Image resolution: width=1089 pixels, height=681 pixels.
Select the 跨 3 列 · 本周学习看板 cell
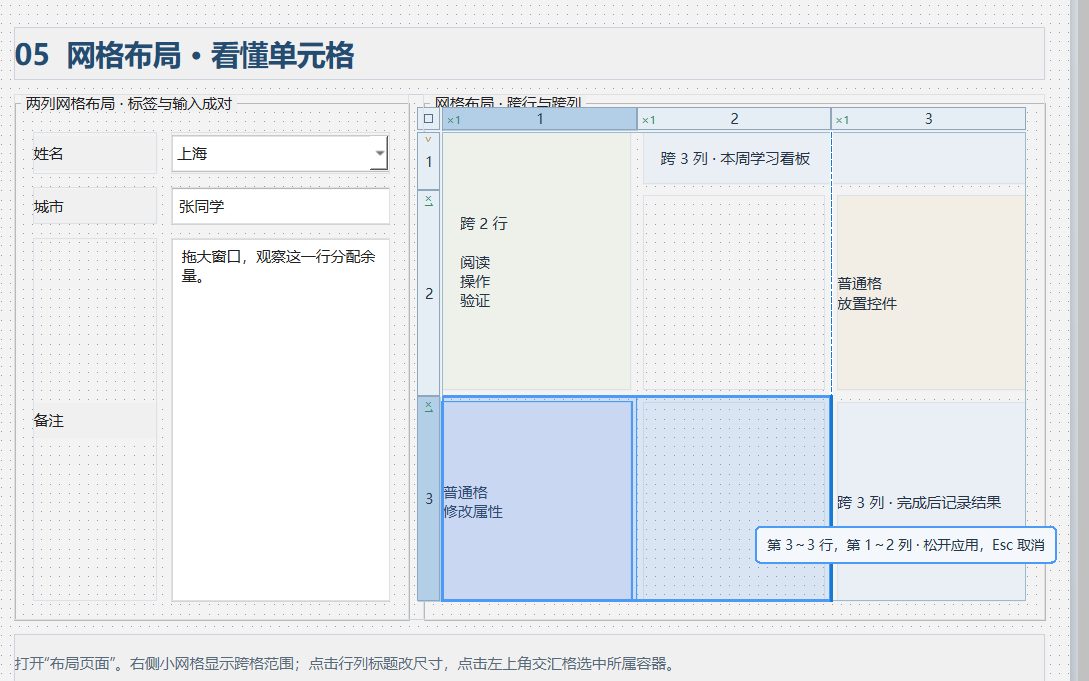point(834,158)
